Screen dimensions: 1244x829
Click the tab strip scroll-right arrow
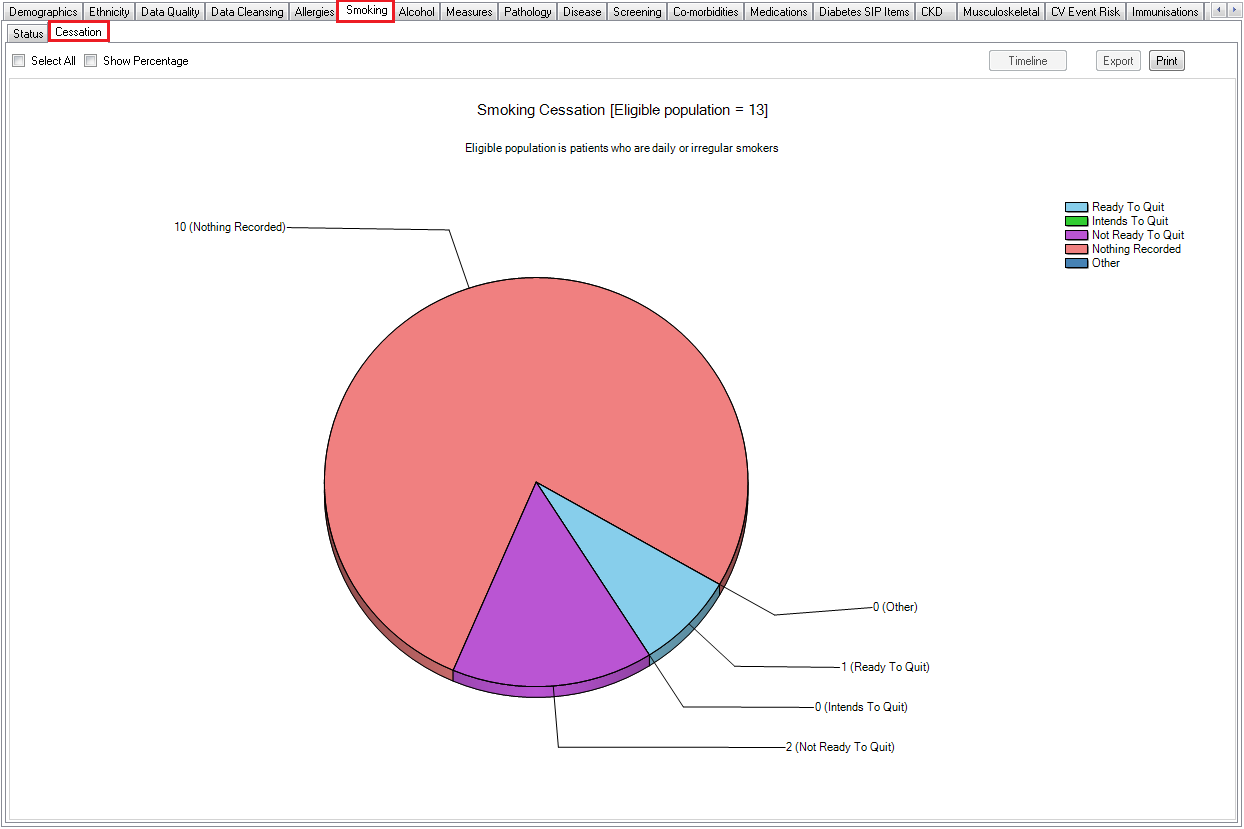(x=1233, y=11)
